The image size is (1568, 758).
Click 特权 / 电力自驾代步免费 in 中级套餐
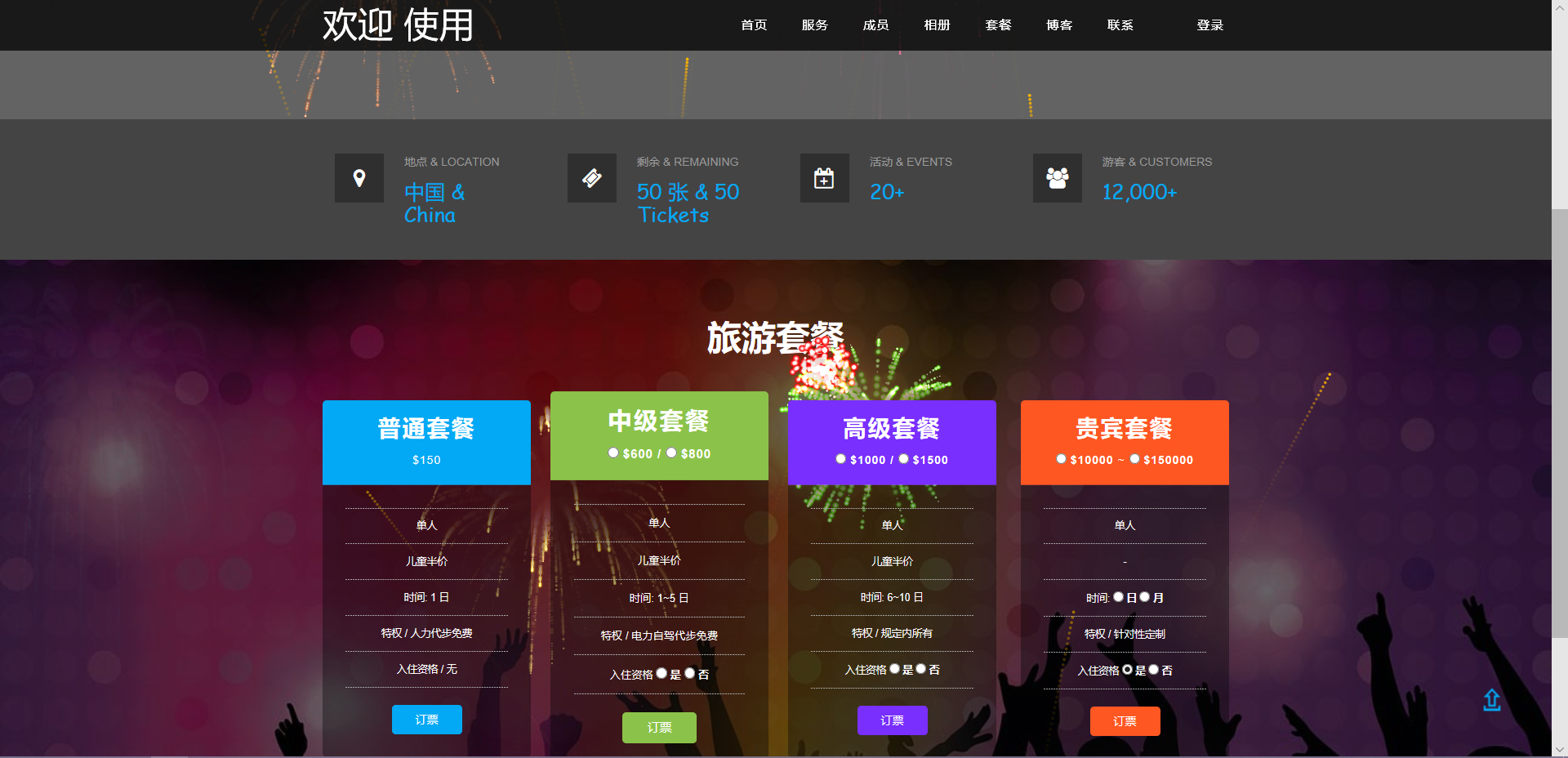(659, 635)
